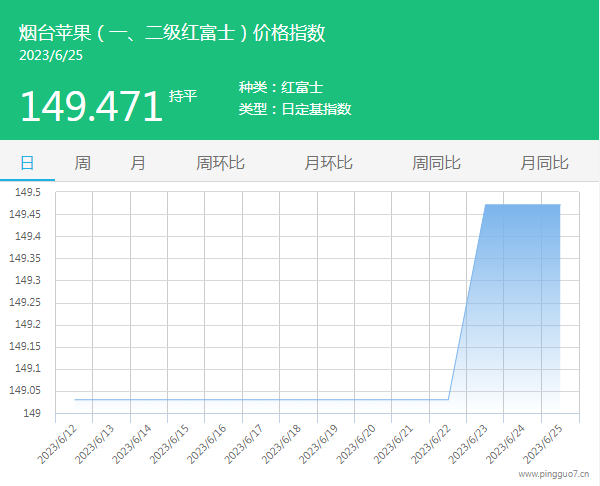Click the 2023/6/18 x-axis date label

(281, 443)
